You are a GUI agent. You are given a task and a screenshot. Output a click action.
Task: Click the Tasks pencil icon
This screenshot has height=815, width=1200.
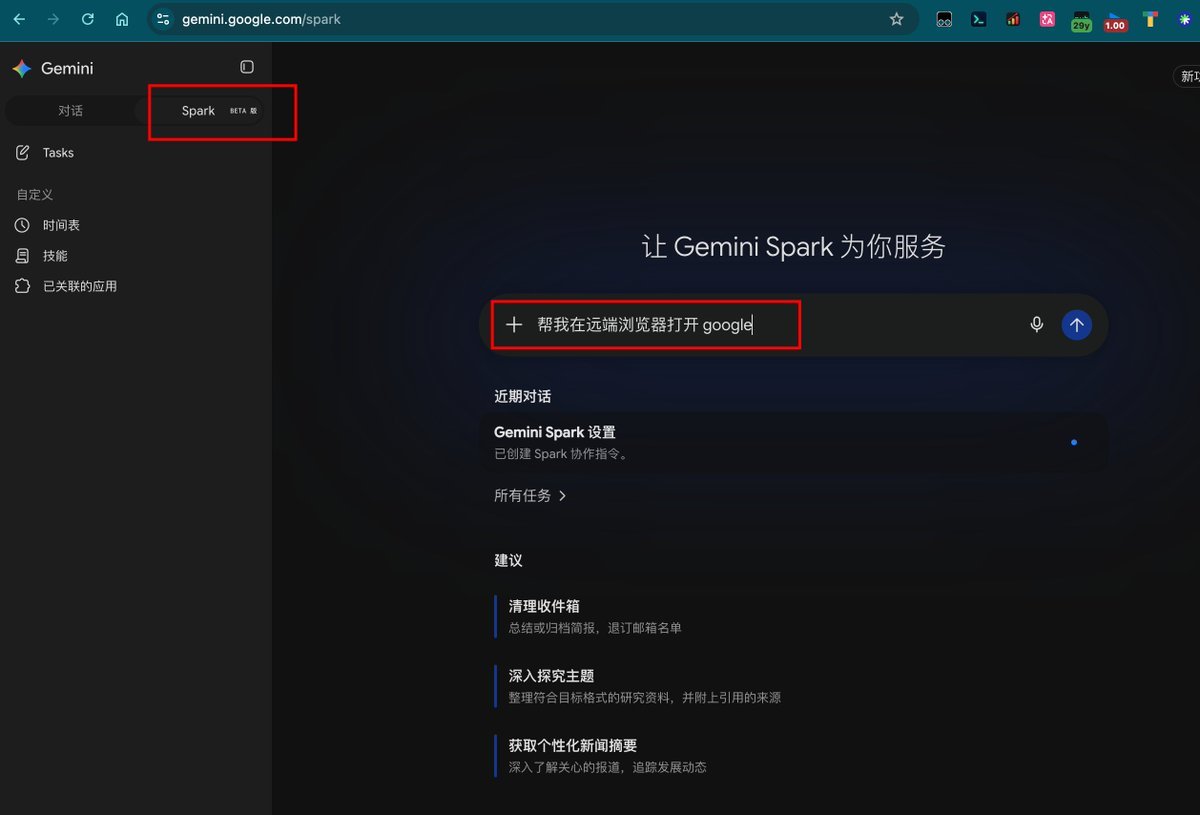pos(23,153)
